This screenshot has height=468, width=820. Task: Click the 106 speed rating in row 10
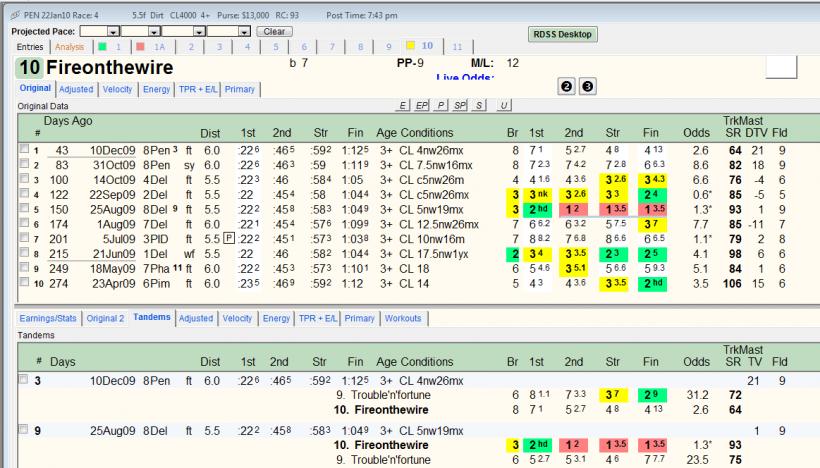pyautogui.click(x=732, y=283)
